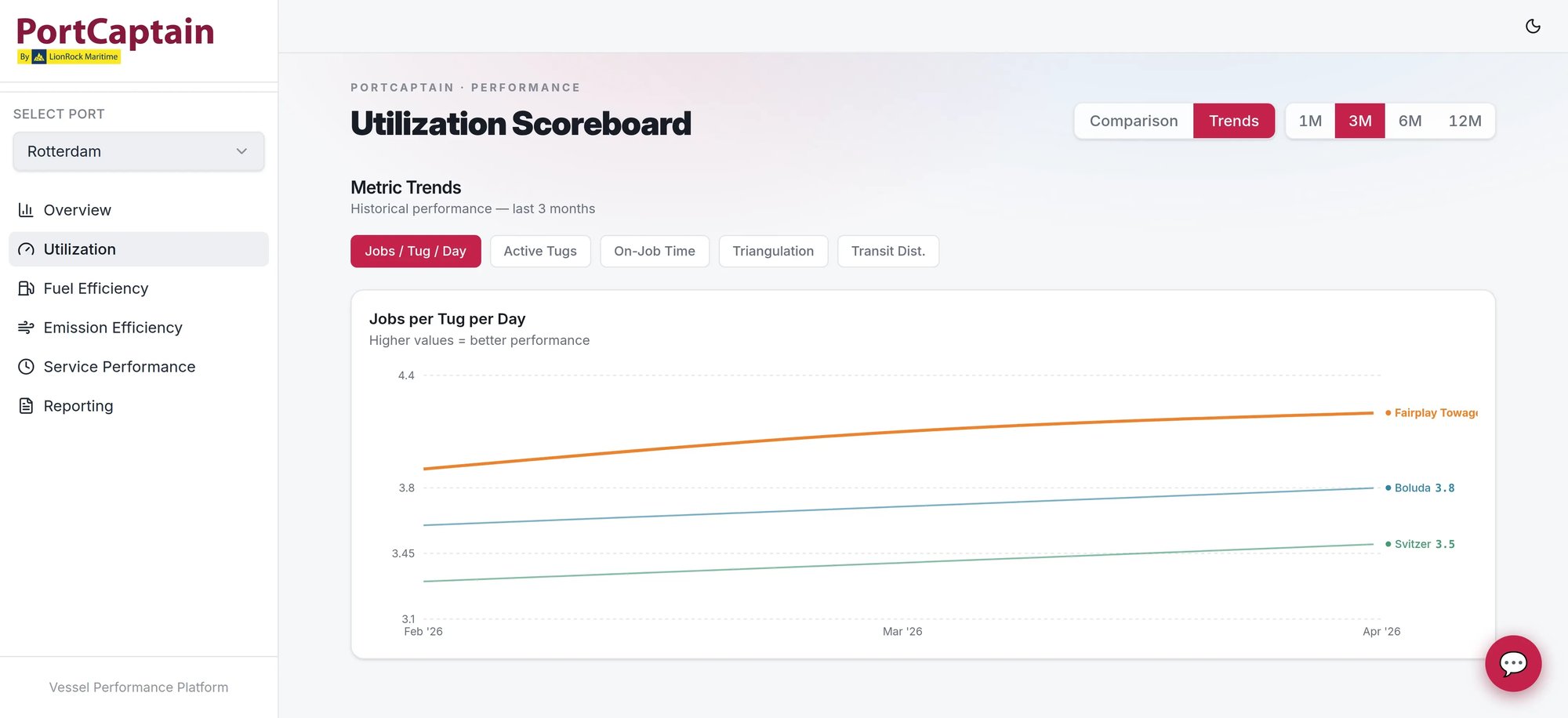This screenshot has height=718, width=1568.
Task: Set time range to 1M
Action: (x=1310, y=121)
